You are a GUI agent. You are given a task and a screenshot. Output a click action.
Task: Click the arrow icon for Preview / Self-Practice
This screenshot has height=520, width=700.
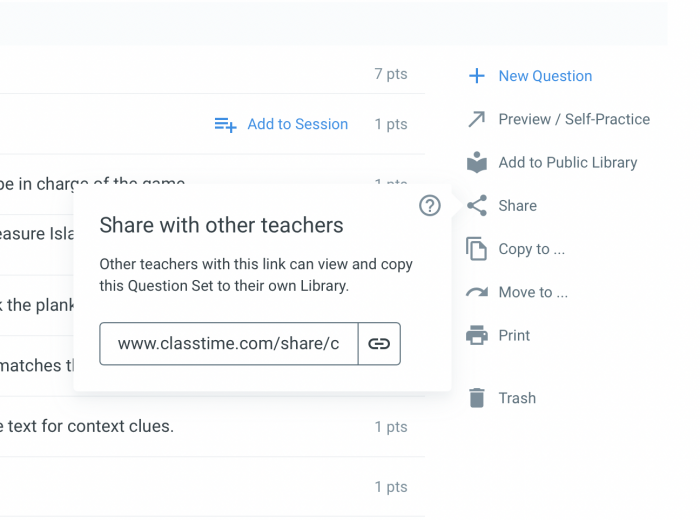[x=477, y=119]
